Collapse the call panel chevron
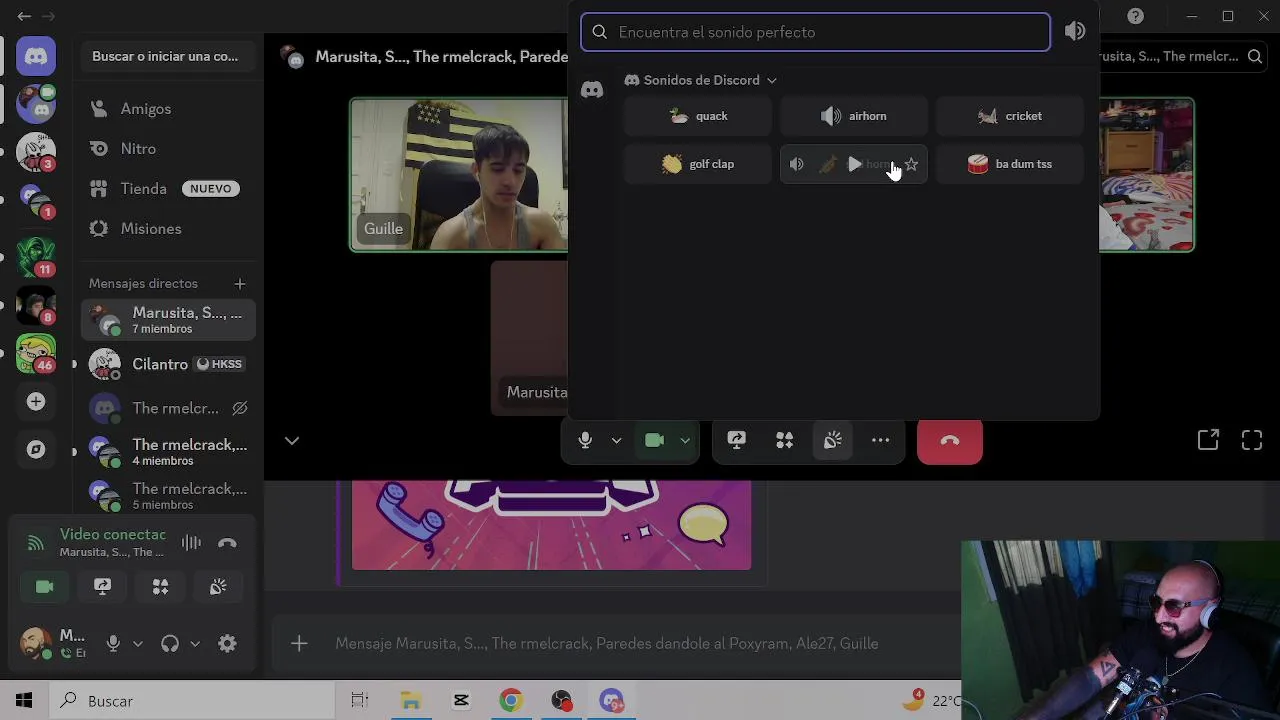1280x720 pixels. pyautogui.click(x=292, y=440)
